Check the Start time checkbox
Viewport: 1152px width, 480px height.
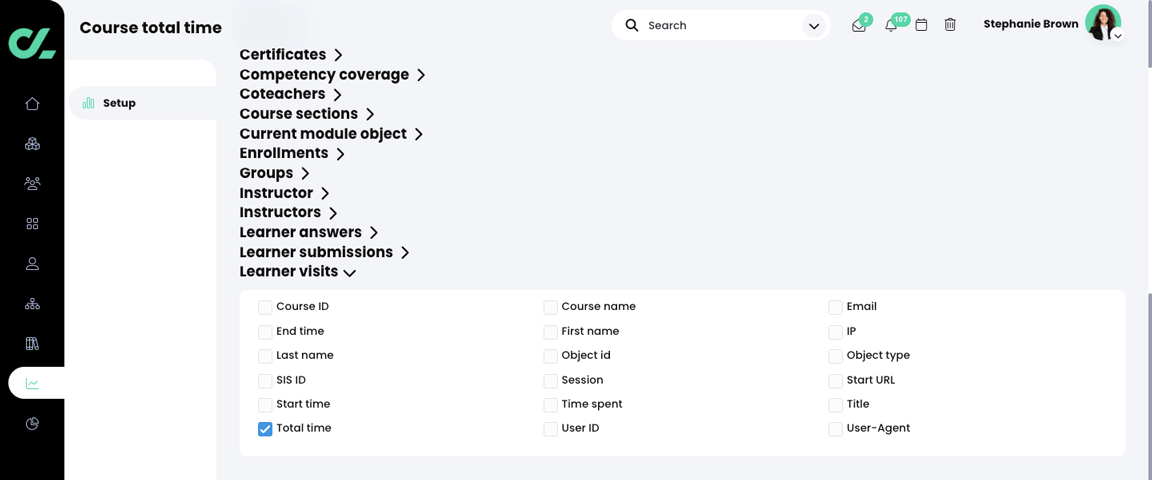265,405
